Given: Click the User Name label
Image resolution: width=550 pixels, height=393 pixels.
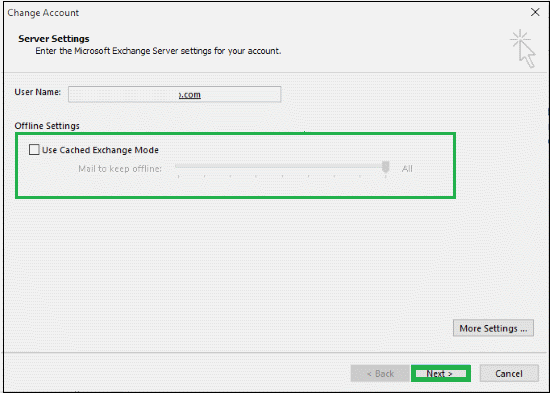Looking at the screenshot, I should point(38,92).
